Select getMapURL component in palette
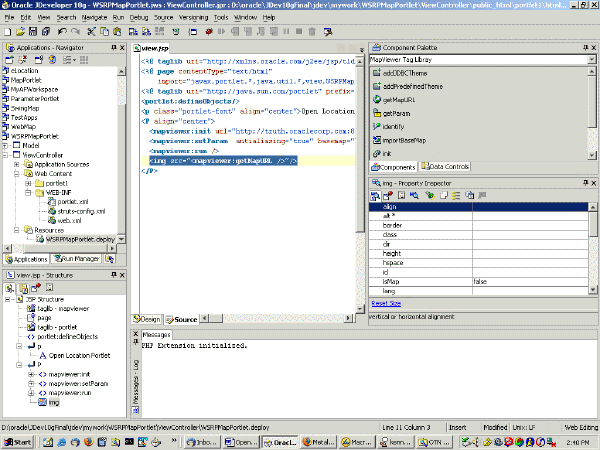600x450 pixels. coord(399,100)
